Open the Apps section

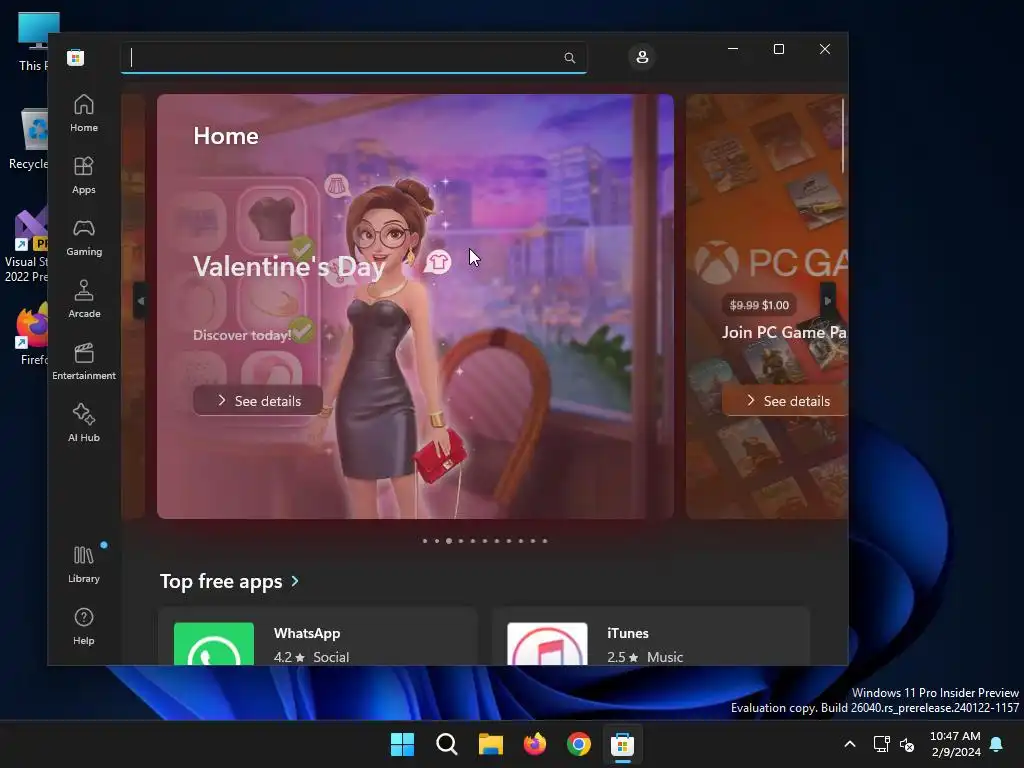pyautogui.click(x=84, y=175)
